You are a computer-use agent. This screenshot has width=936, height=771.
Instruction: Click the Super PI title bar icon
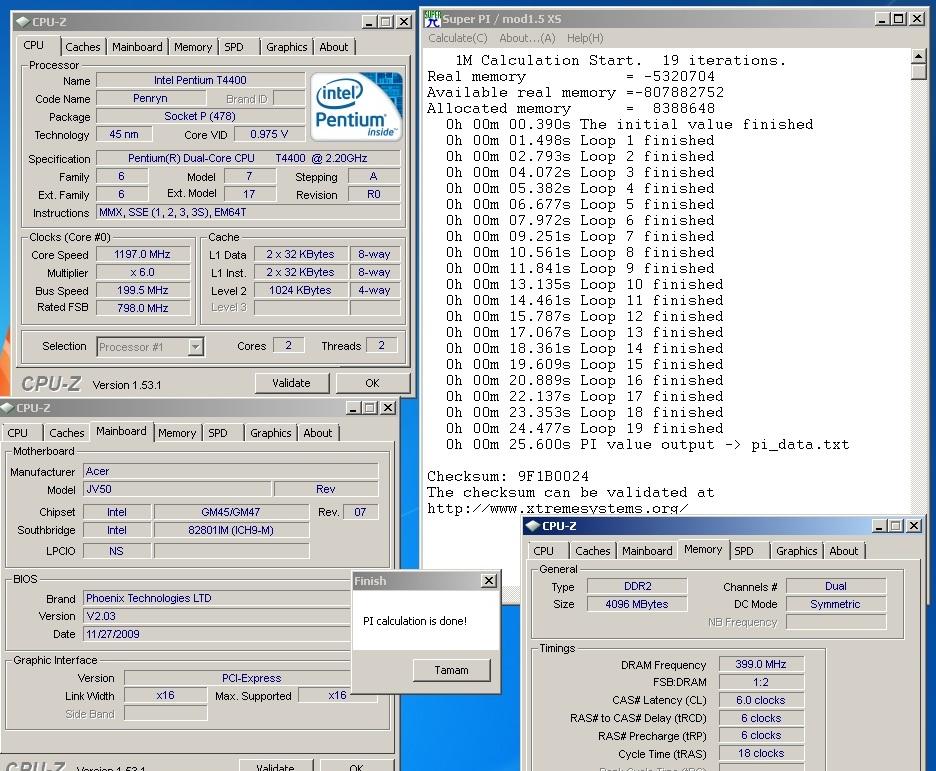(x=432, y=20)
